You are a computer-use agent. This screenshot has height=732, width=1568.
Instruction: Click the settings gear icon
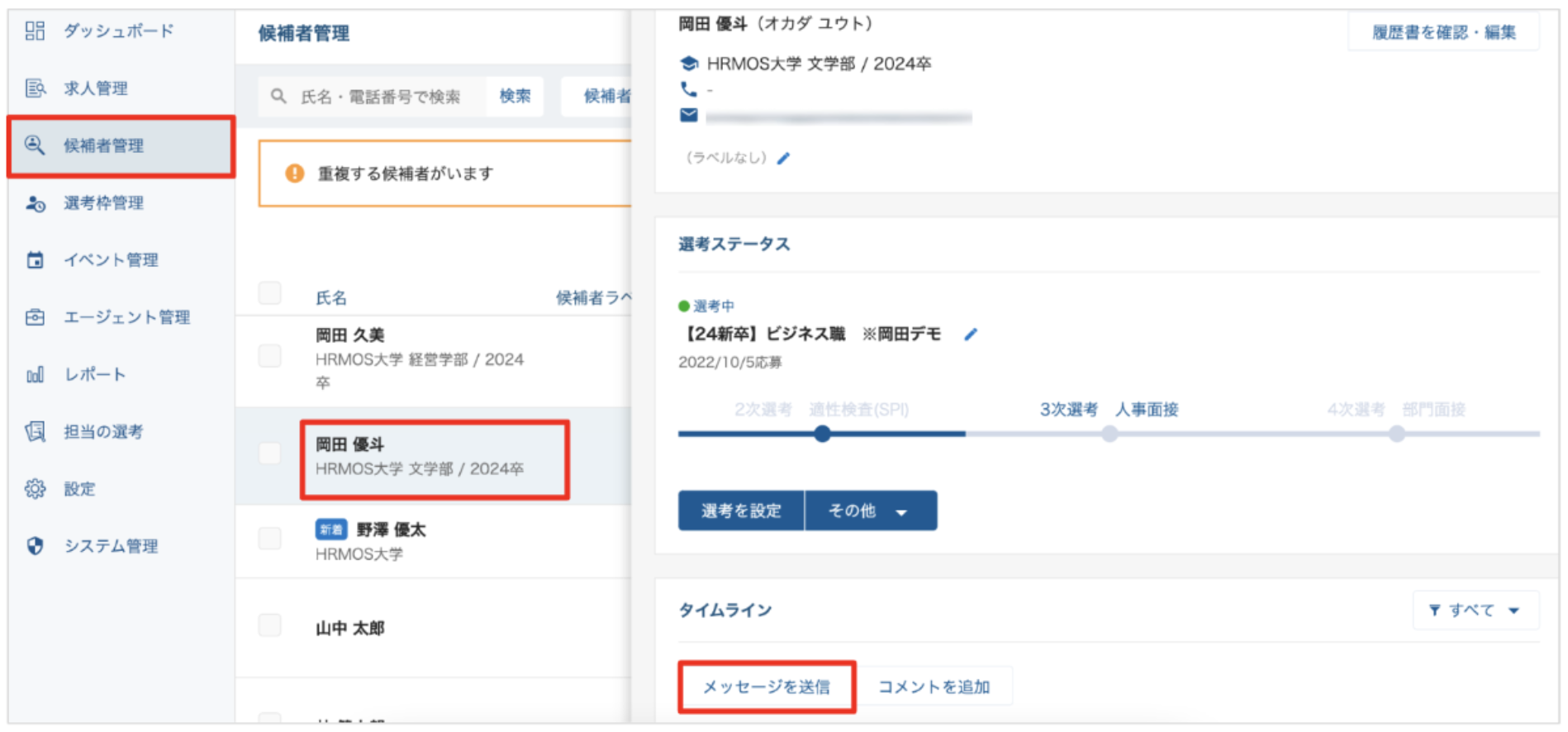click(x=35, y=489)
